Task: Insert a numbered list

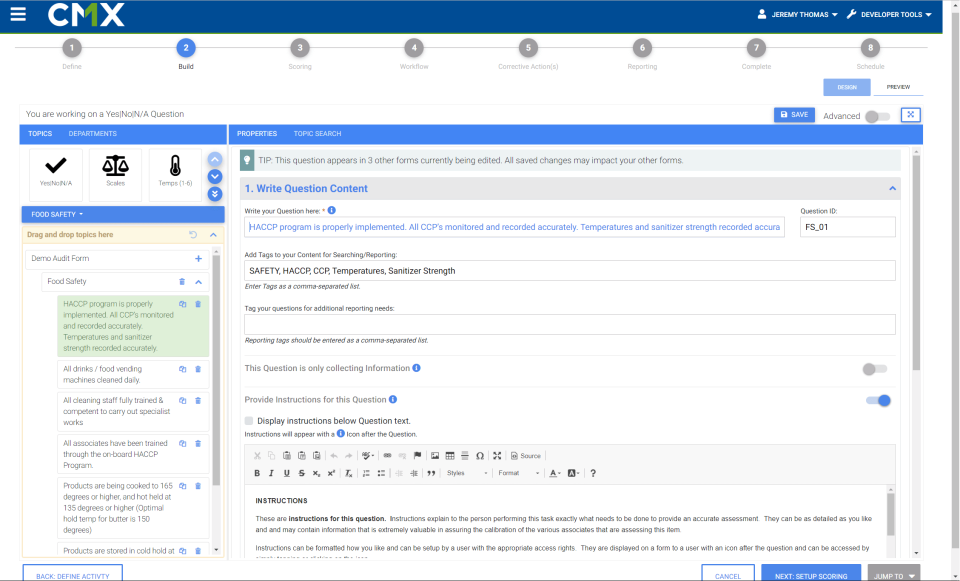Action: (366, 473)
